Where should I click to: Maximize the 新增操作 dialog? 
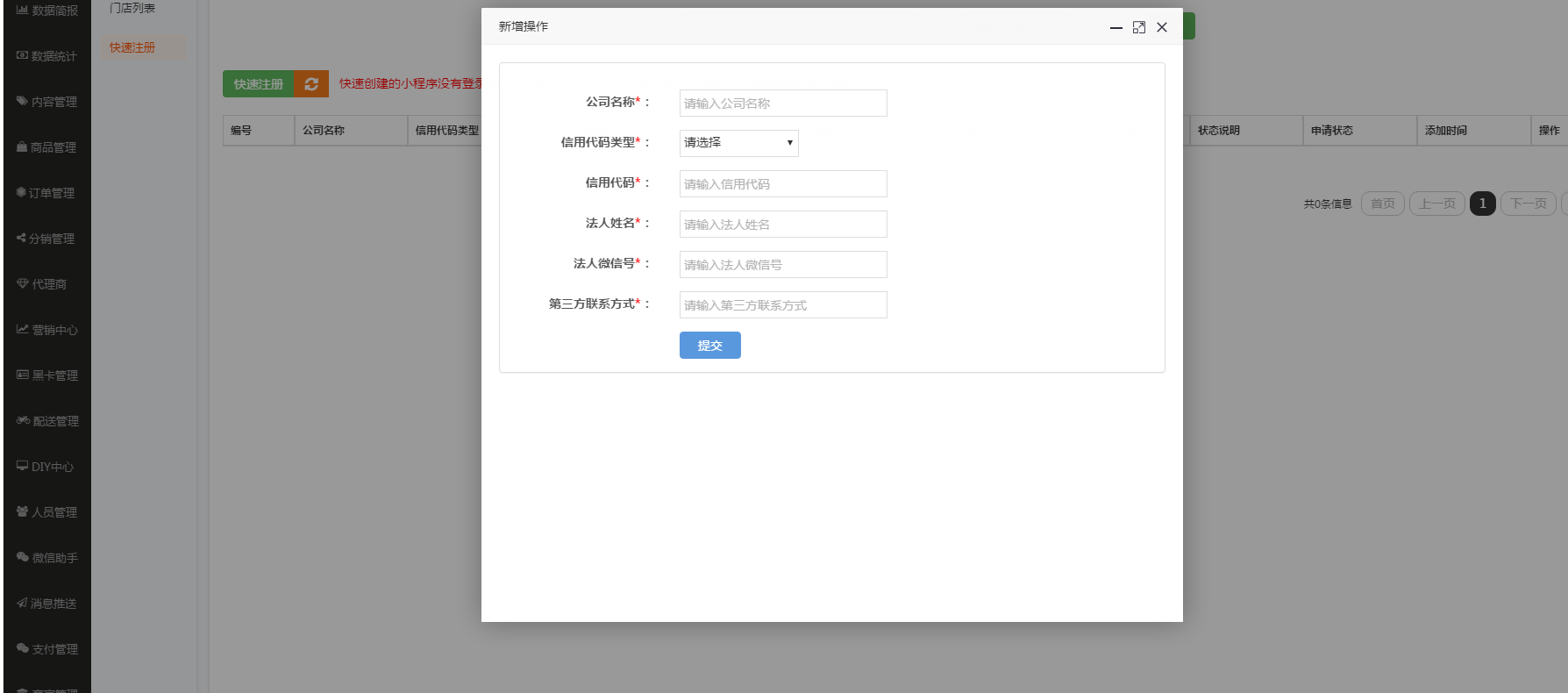click(1138, 27)
